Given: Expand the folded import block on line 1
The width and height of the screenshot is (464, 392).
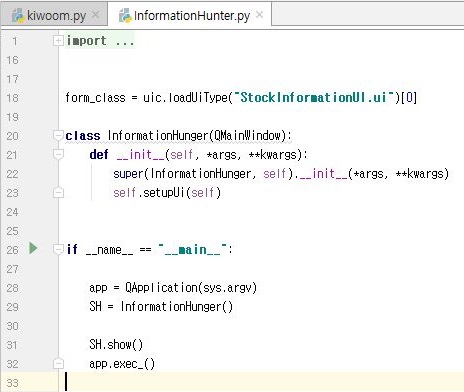Looking at the screenshot, I should point(58,41).
